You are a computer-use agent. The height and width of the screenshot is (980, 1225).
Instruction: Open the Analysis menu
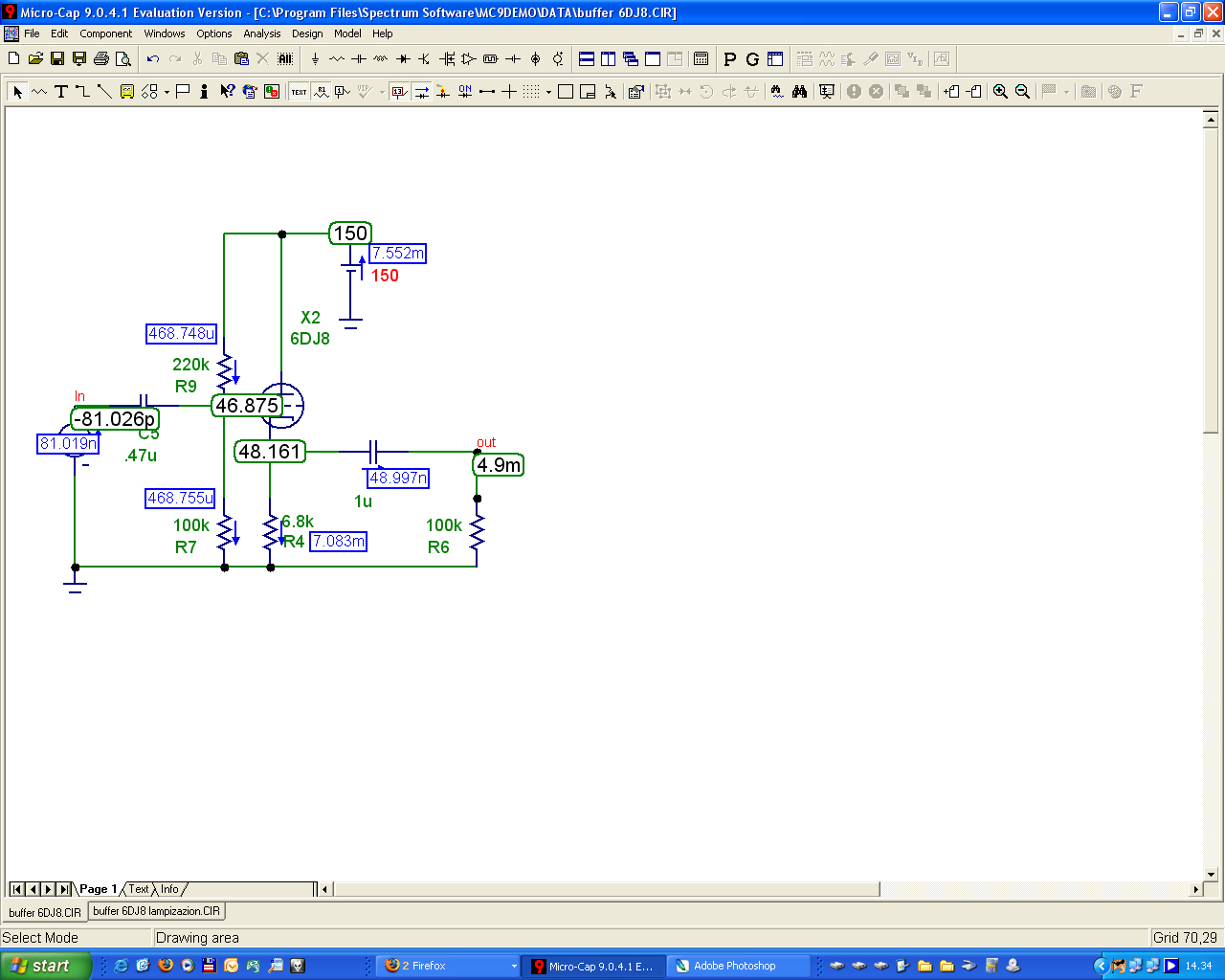(x=262, y=33)
